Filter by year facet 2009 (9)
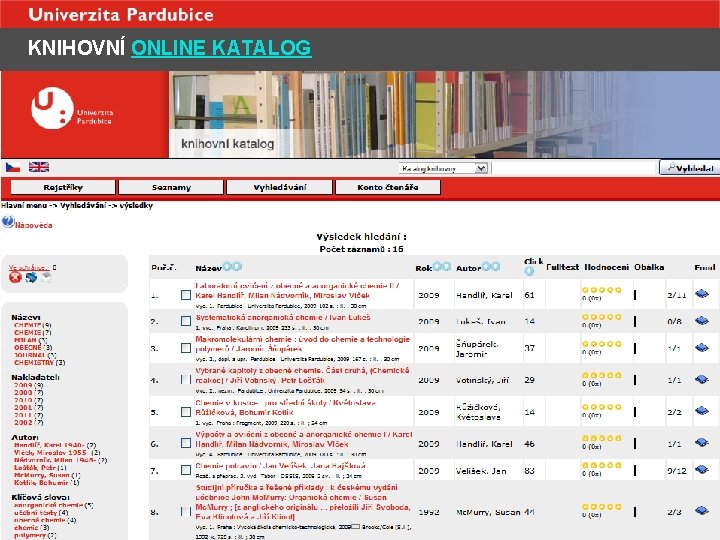This screenshot has width=720, height=540. point(28,385)
